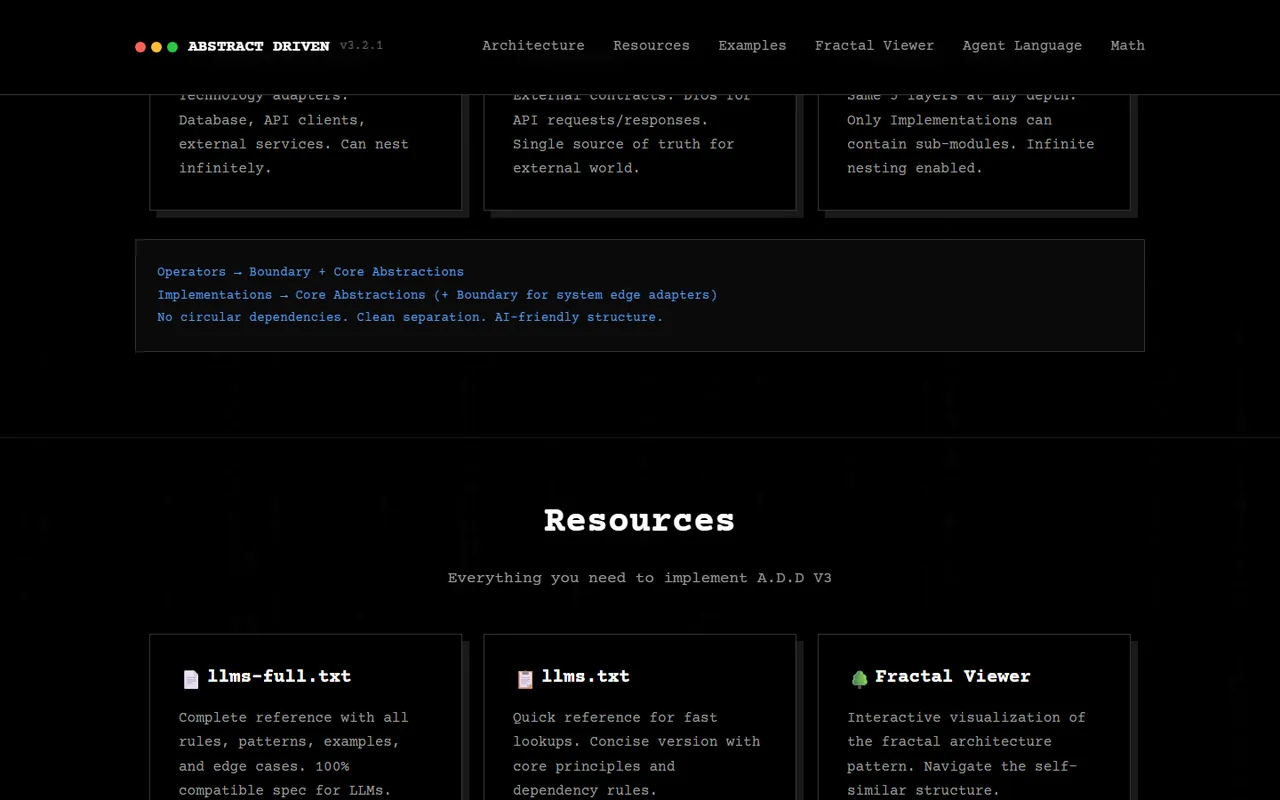This screenshot has height=800, width=1280.
Task: Click 'Interactive visualization of' description text
Action: pyautogui.click(x=966, y=717)
